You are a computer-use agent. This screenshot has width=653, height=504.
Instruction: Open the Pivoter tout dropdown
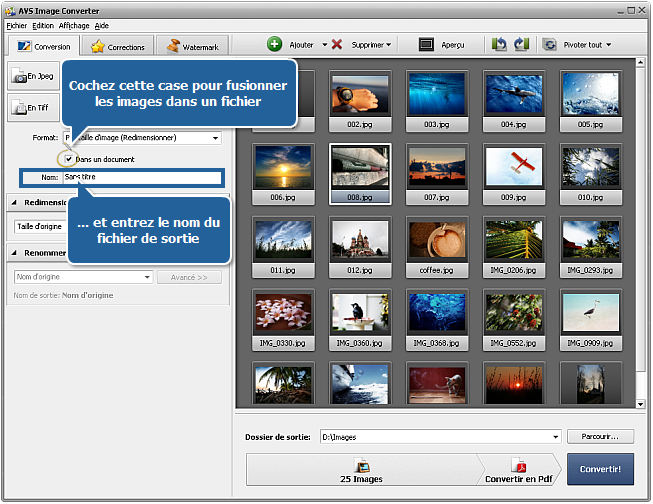click(x=578, y=45)
